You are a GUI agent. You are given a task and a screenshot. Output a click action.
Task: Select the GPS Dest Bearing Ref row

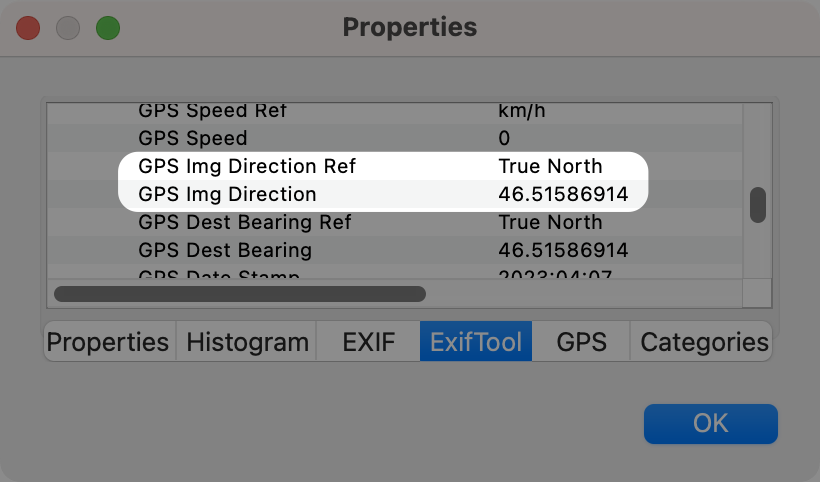tap(245, 222)
